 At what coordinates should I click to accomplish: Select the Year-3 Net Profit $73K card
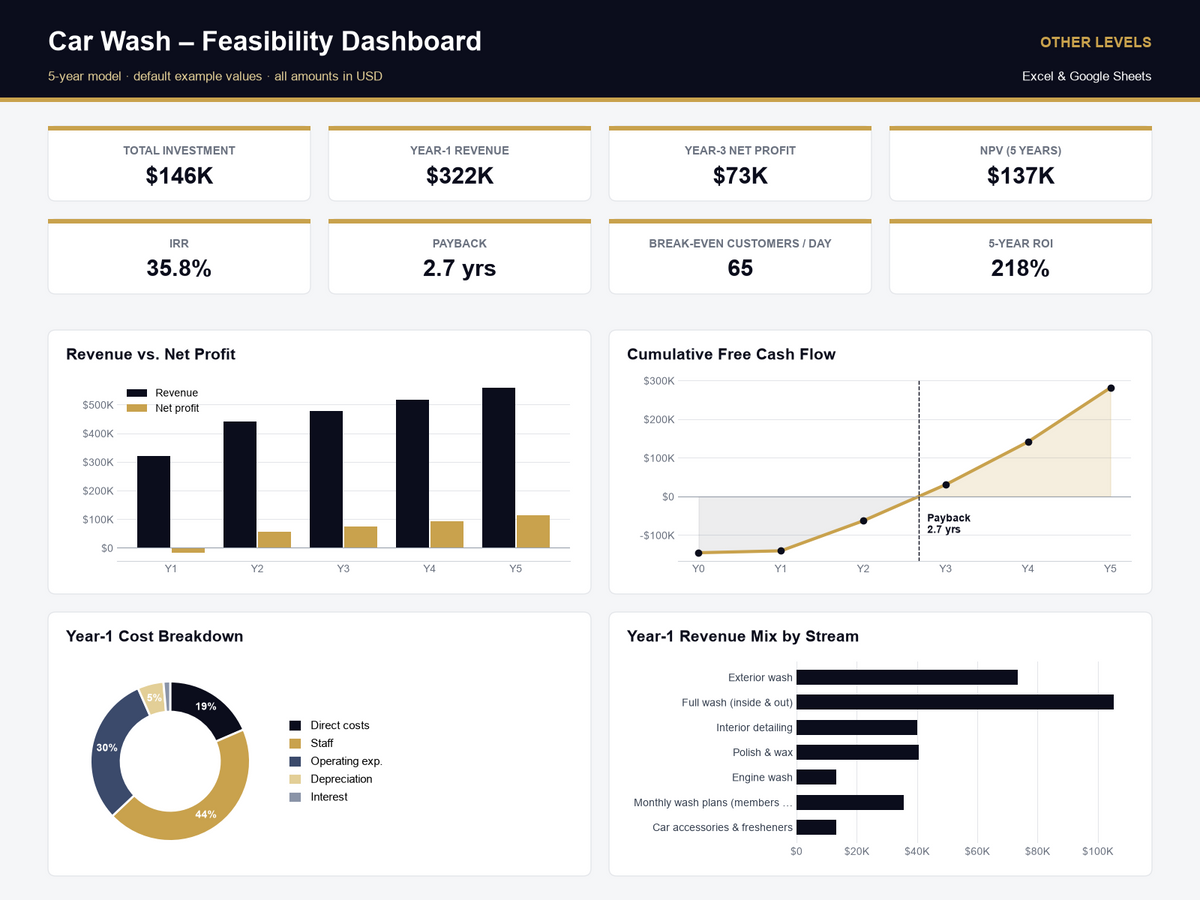point(740,164)
